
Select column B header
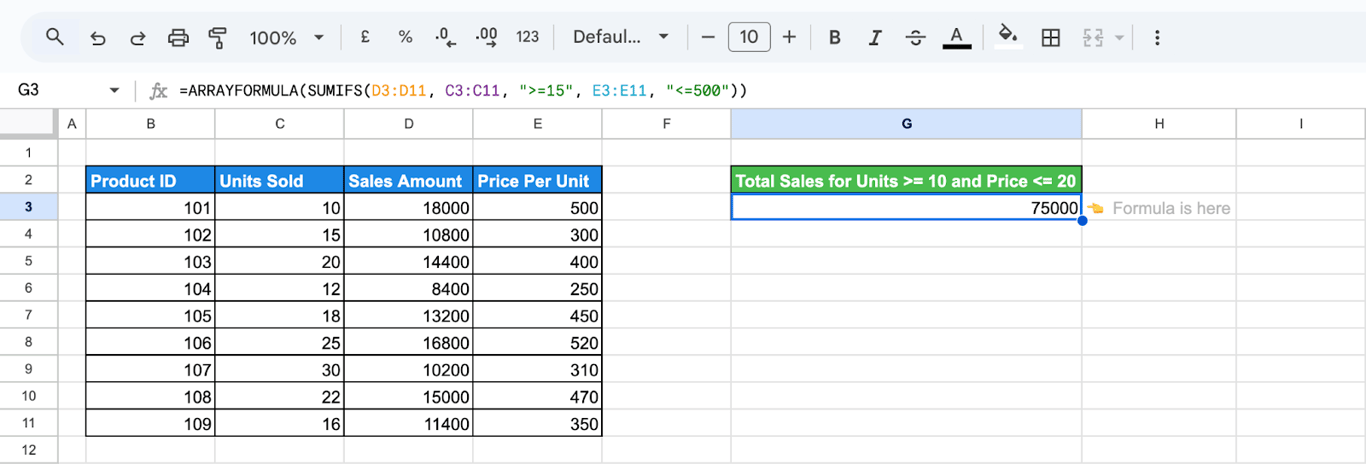[150, 124]
